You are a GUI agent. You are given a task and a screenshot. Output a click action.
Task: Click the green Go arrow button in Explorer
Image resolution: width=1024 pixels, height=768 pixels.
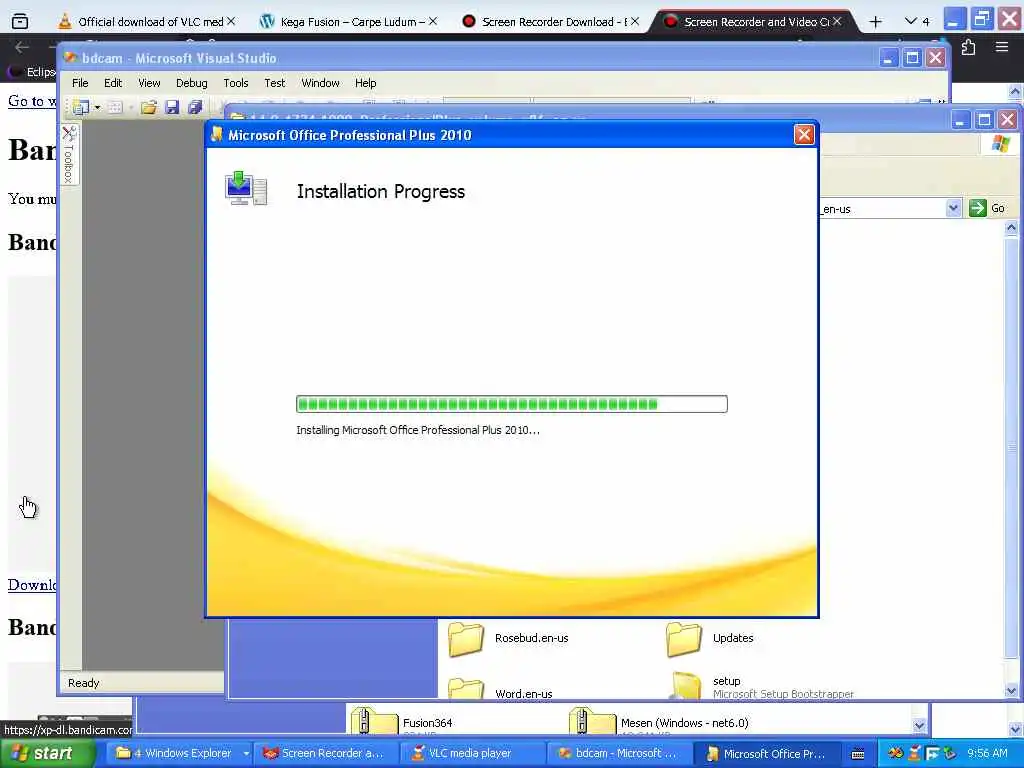click(x=978, y=208)
